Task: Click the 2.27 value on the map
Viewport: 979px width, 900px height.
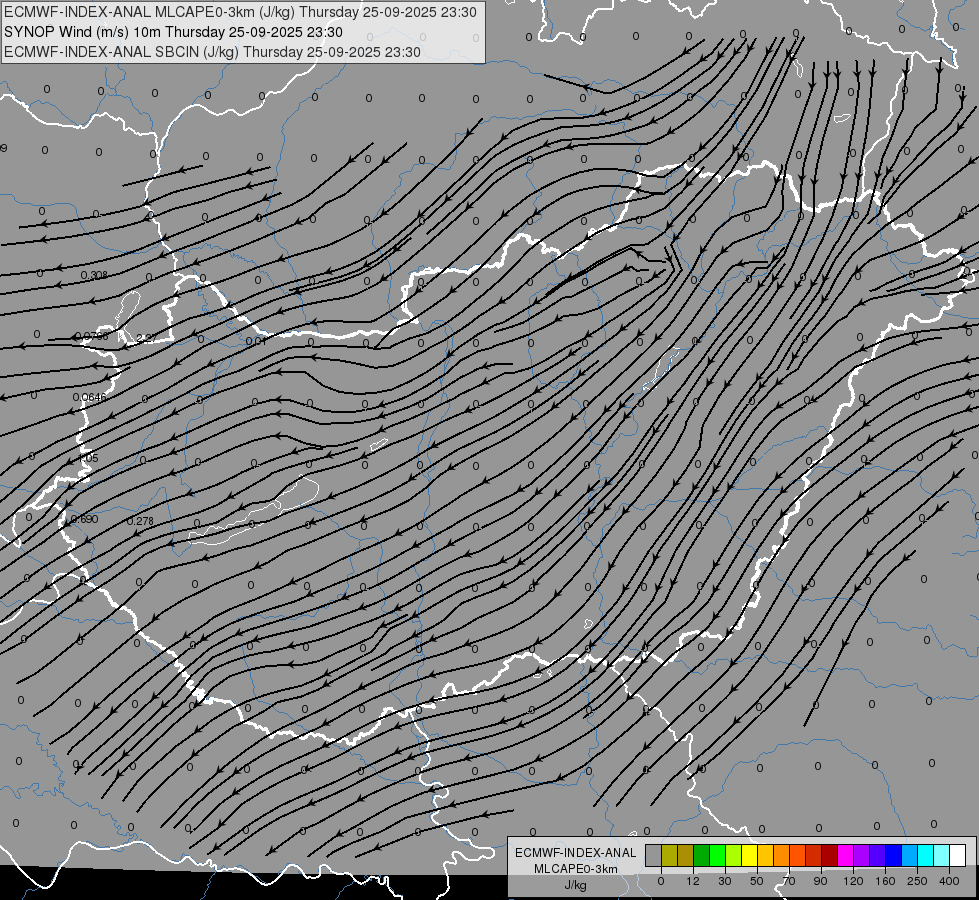Action: point(147,338)
